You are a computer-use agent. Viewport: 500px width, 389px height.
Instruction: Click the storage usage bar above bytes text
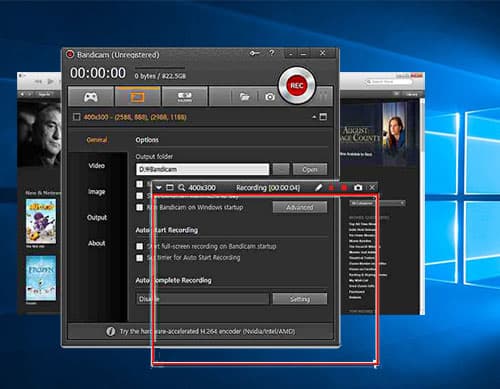tap(160, 68)
